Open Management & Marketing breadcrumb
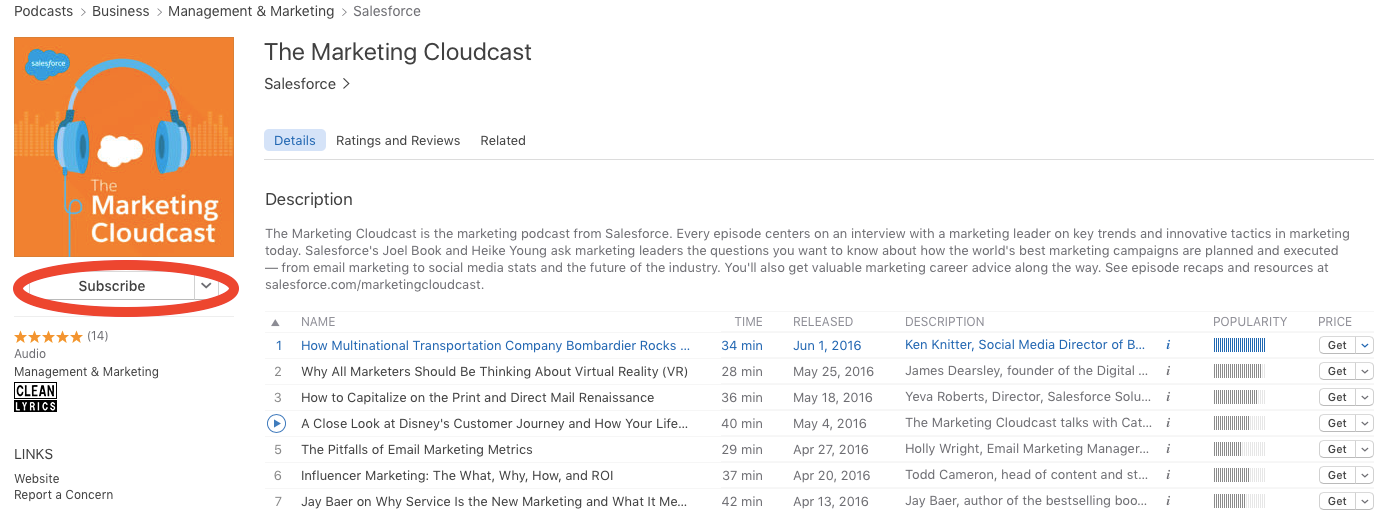Image resolution: width=1381 pixels, height=513 pixels. [251, 11]
